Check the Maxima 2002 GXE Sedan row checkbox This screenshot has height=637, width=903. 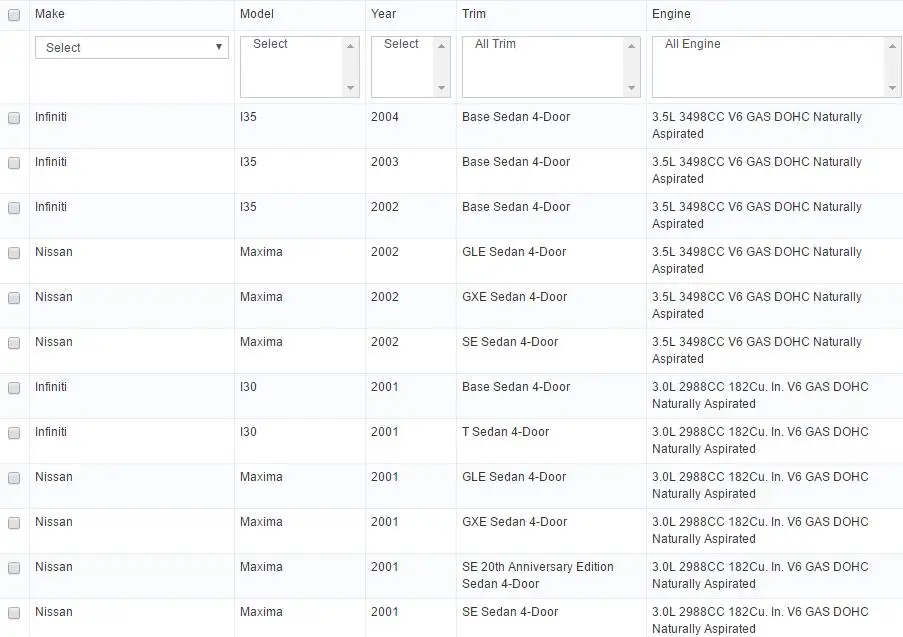click(14, 298)
